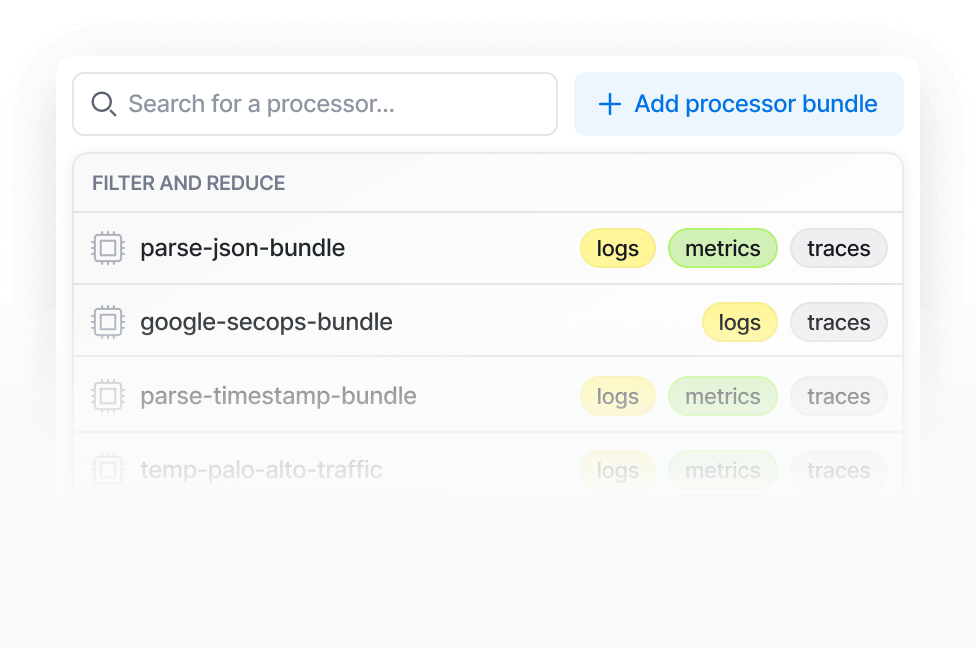The height and width of the screenshot is (660, 976).
Task: Focus the Search for a processor field
Action: (330, 104)
